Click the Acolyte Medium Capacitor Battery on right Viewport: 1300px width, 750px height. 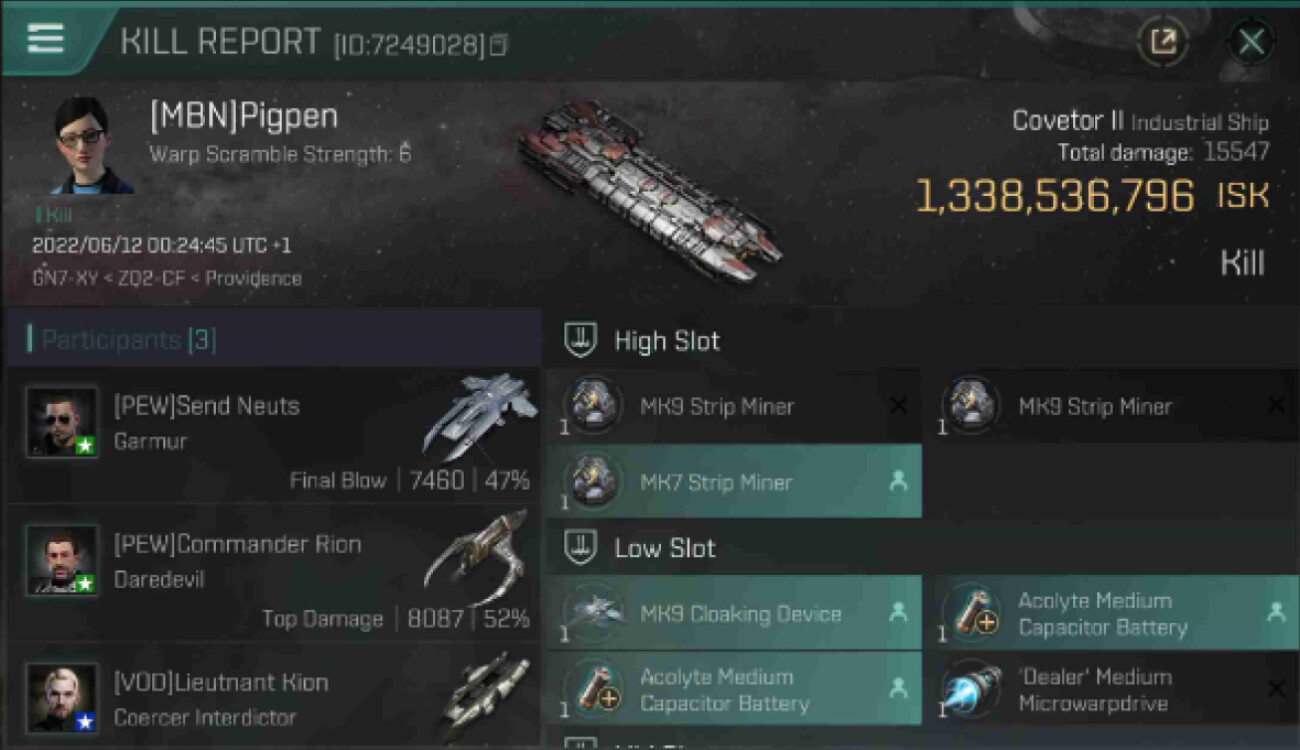[x=1111, y=614]
